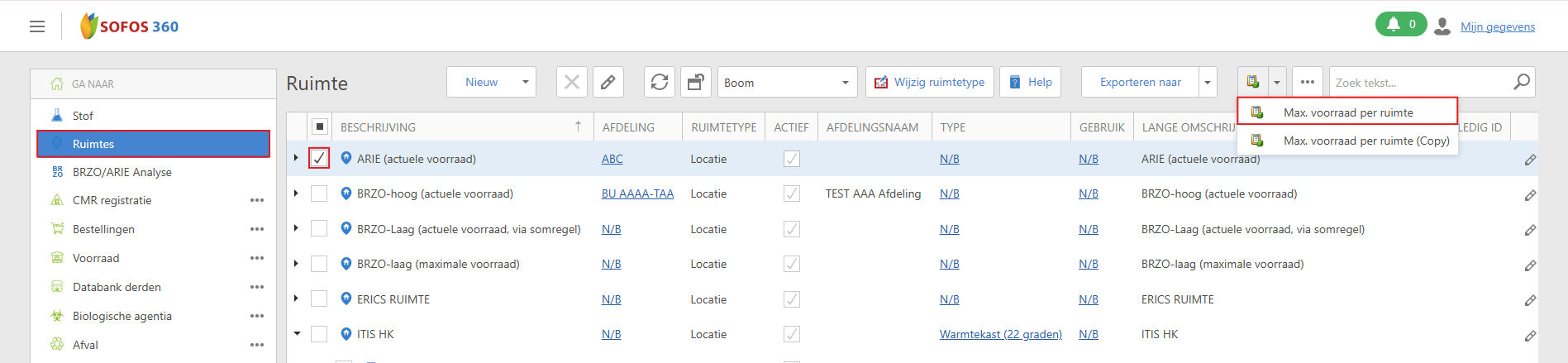Open the Exporteren naar dropdown arrow
The image size is (1568, 363).
(1208, 82)
